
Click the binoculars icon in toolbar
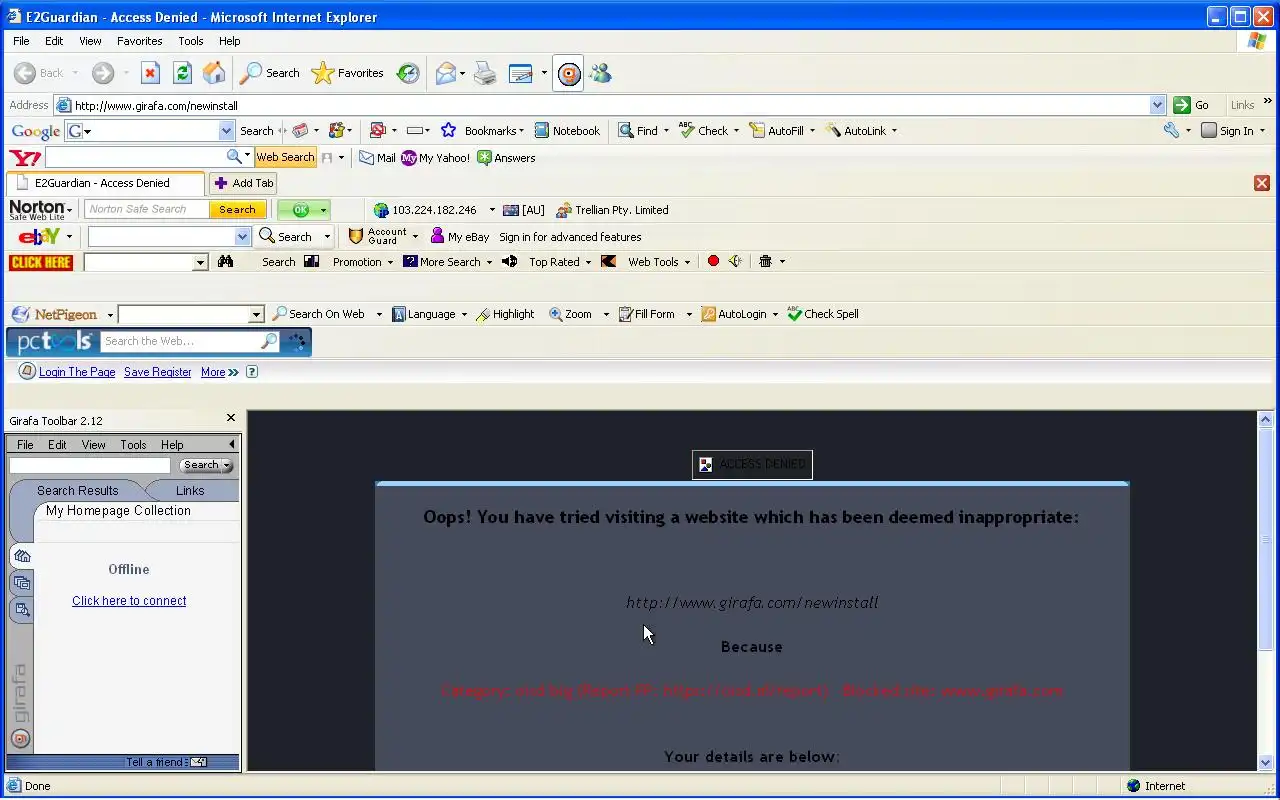226,262
